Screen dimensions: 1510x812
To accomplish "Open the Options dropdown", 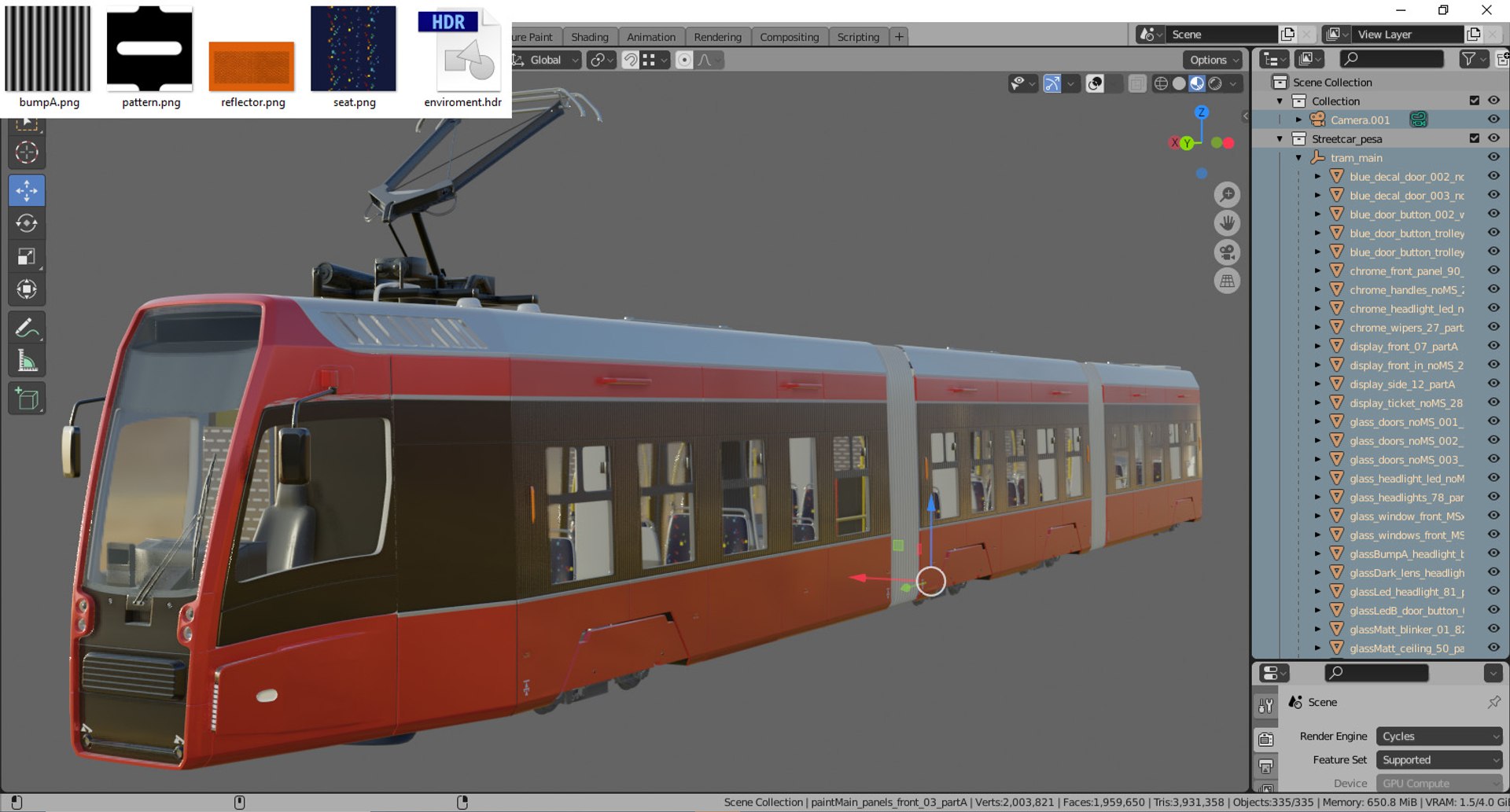I will pyautogui.click(x=1214, y=60).
